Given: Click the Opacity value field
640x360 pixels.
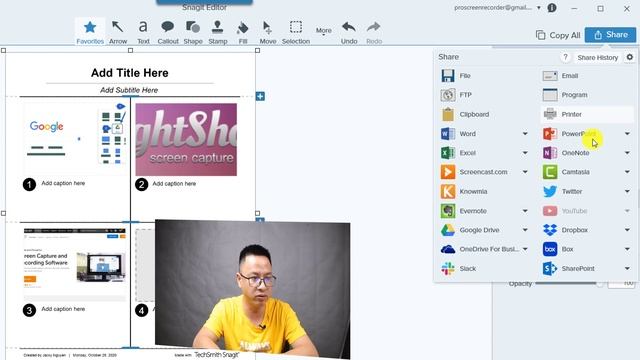Looking at the screenshot, I should (x=621, y=283).
